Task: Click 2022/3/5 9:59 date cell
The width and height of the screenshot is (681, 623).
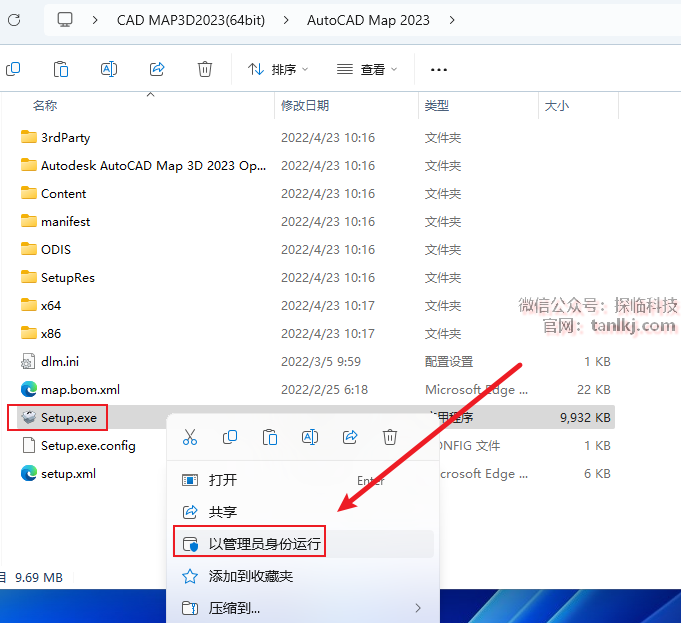Action: 321,361
